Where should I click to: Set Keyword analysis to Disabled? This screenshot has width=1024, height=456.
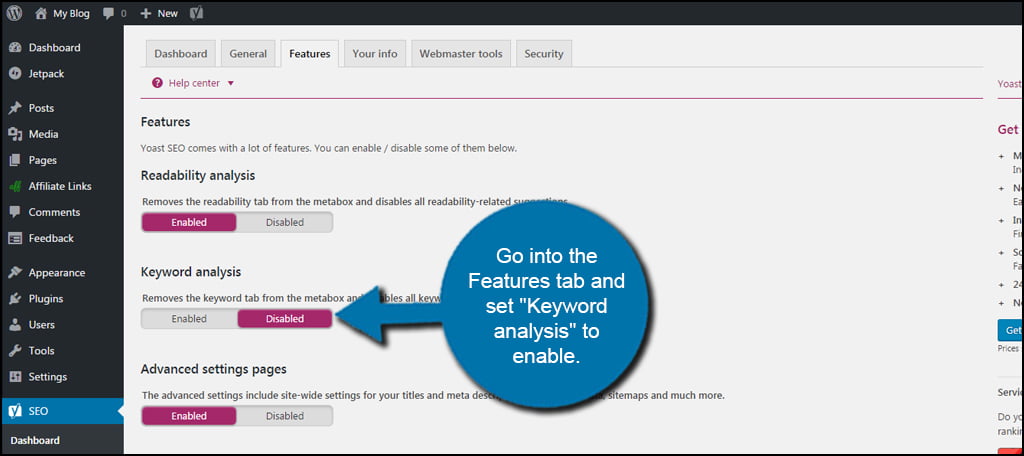coord(285,319)
